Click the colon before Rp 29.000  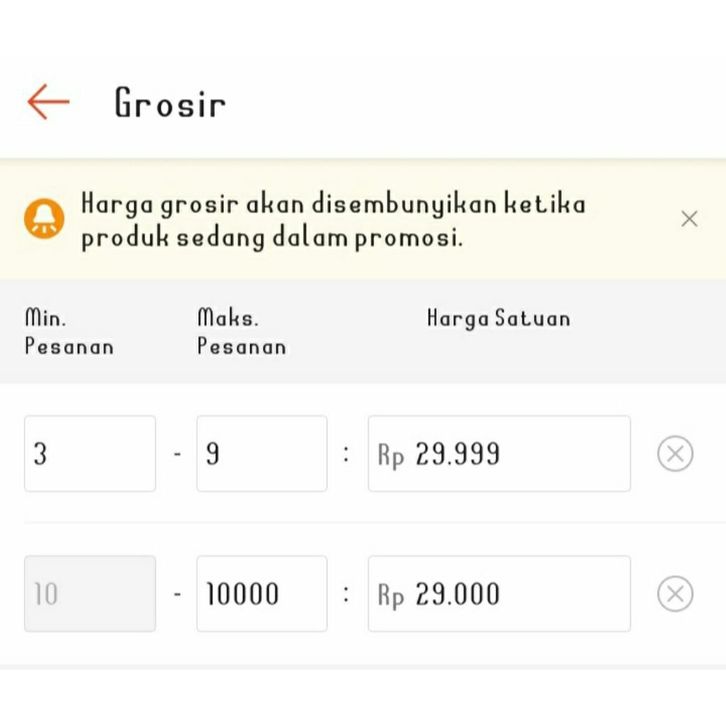(347, 594)
